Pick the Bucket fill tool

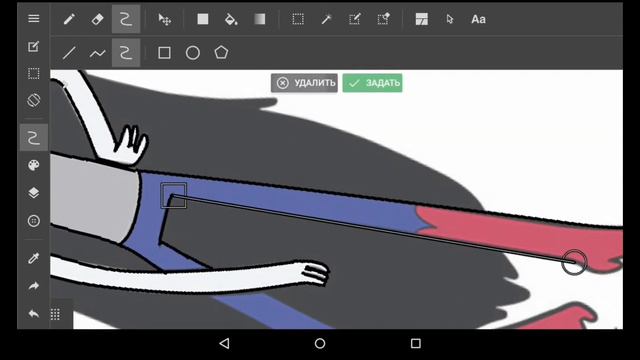[x=231, y=19]
